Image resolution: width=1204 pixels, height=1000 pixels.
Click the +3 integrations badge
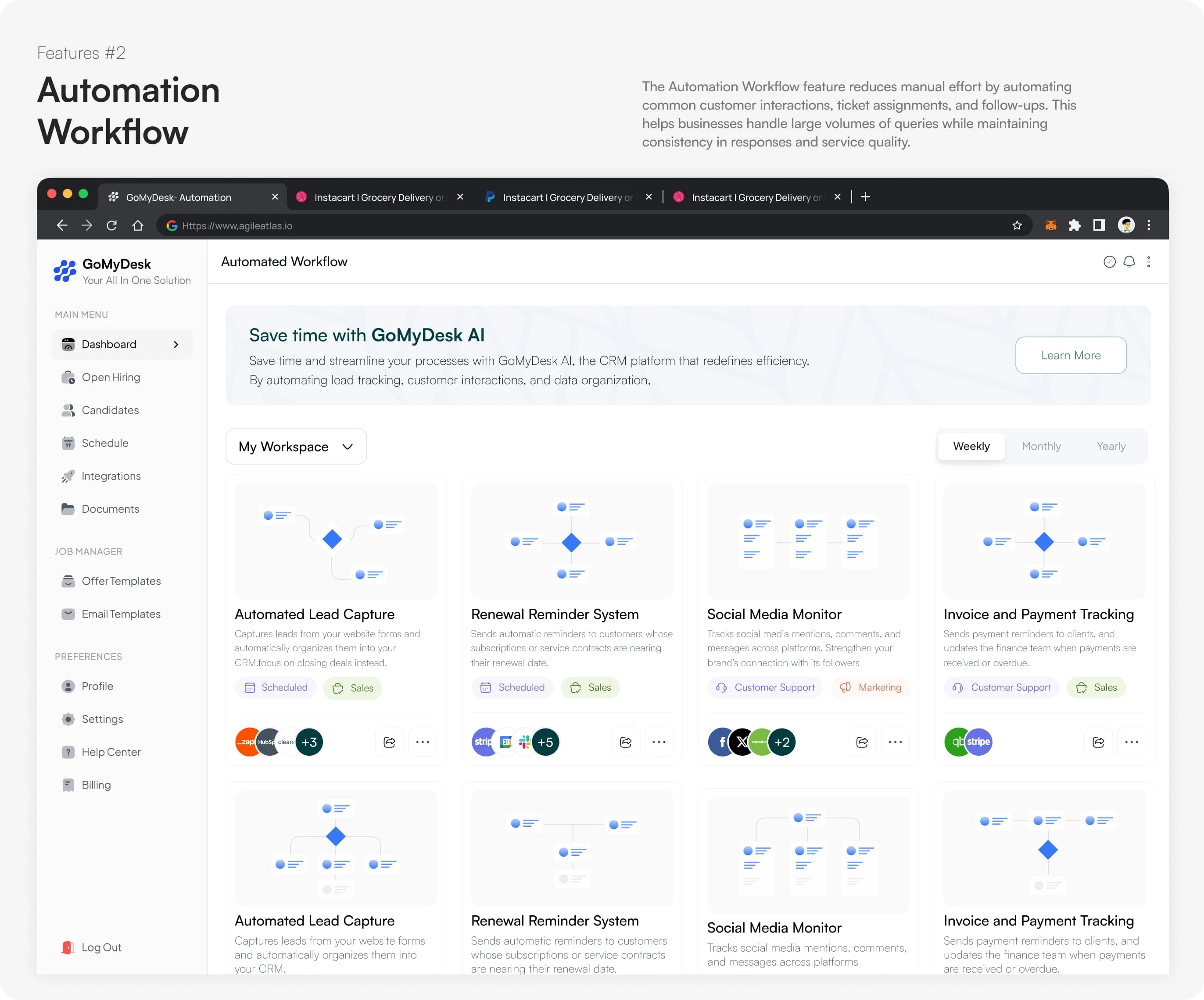310,742
